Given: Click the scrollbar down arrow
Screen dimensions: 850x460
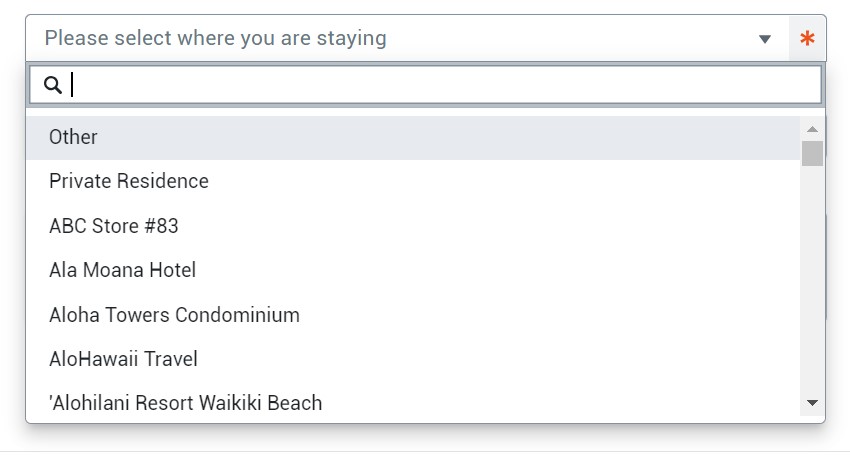Looking at the screenshot, I should click(812, 402).
